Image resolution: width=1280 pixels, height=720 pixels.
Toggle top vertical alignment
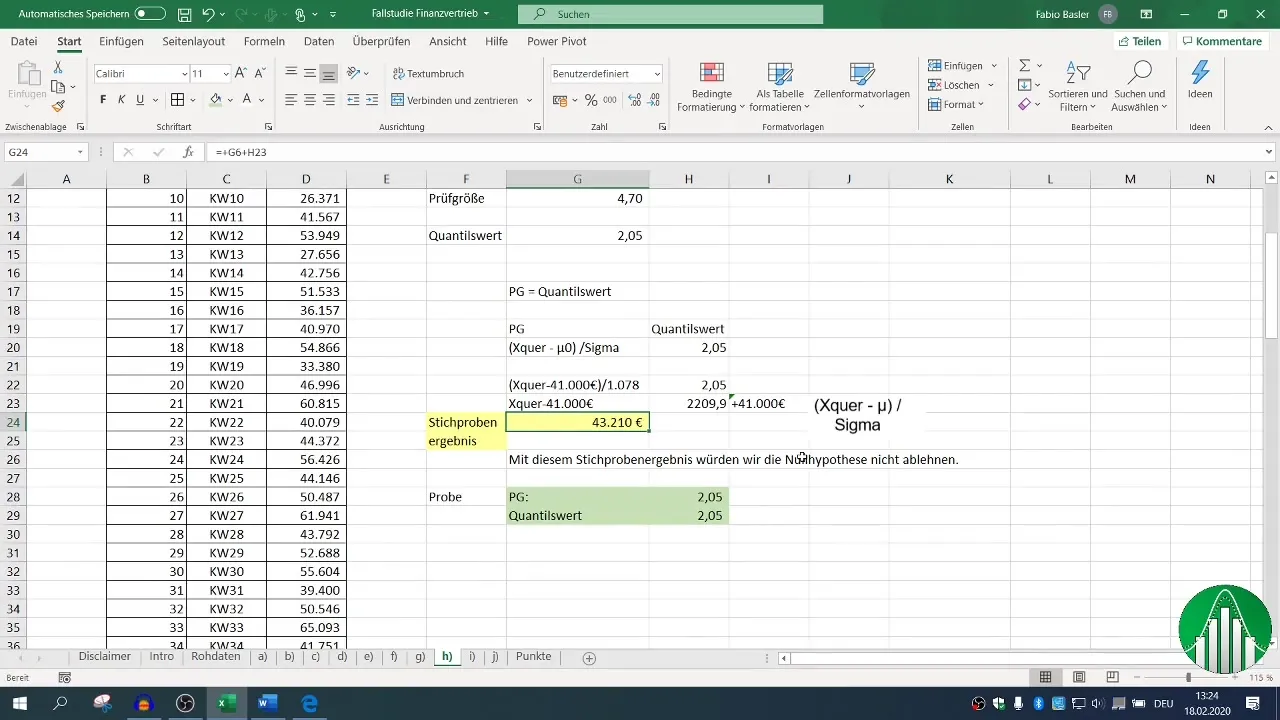[x=291, y=73]
